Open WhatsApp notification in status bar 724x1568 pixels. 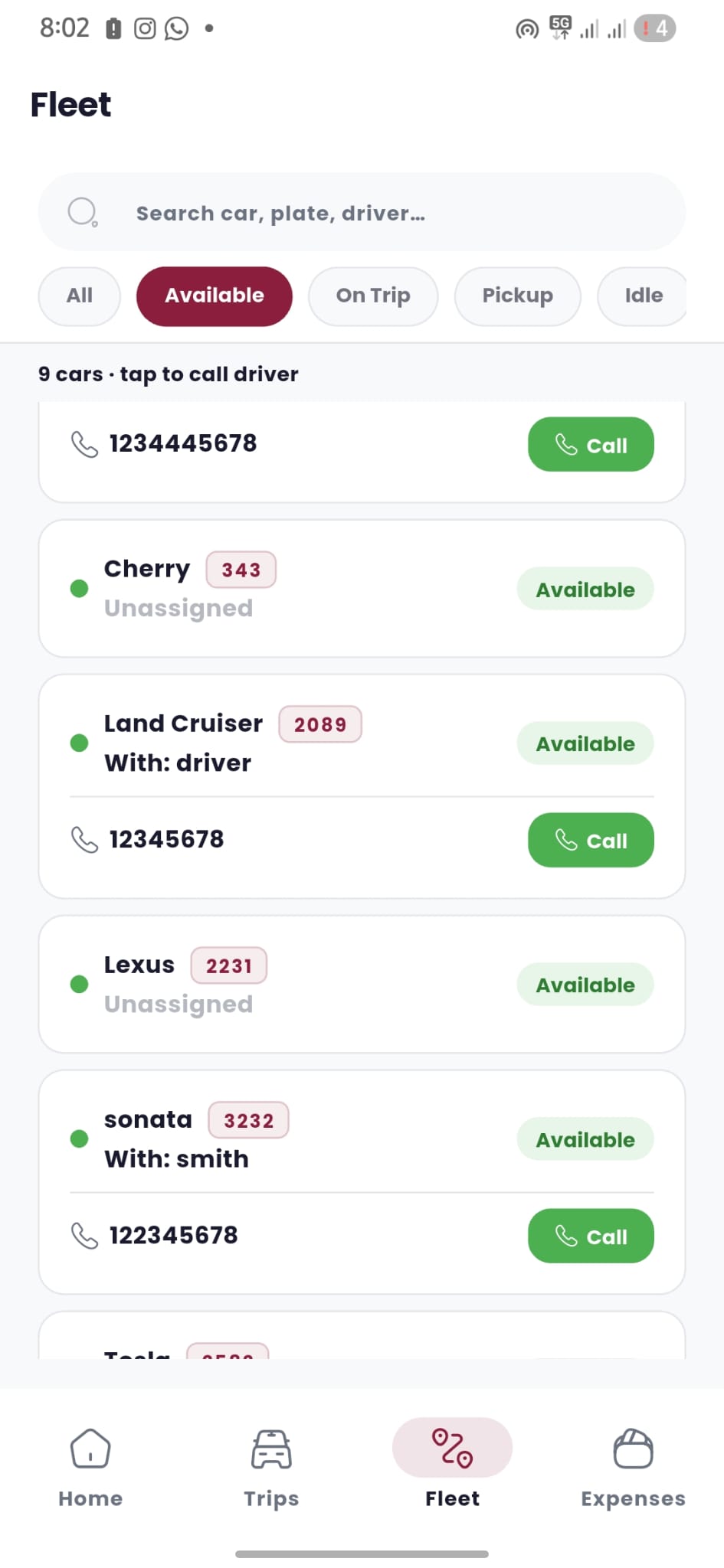click(x=177, y=29)
